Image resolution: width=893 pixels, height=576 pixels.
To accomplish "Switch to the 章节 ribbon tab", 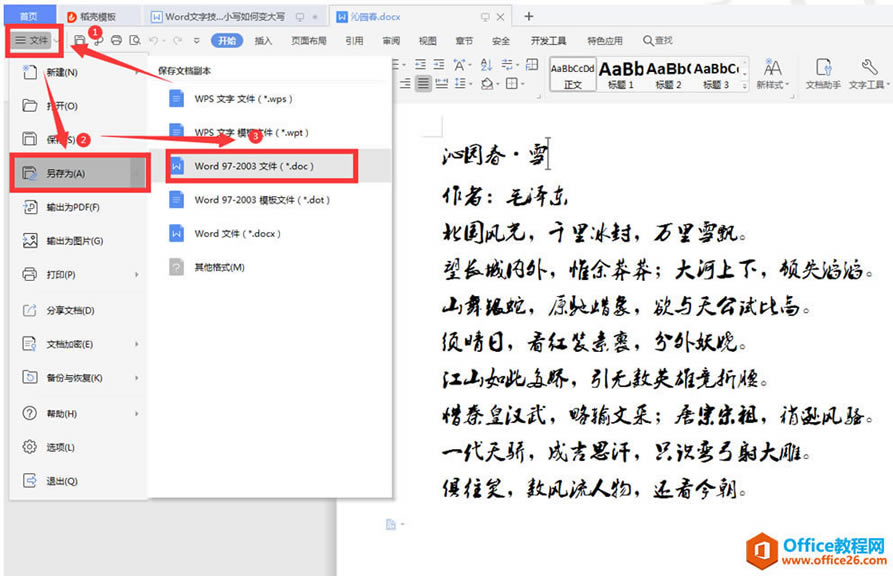I will pos(464,40).
